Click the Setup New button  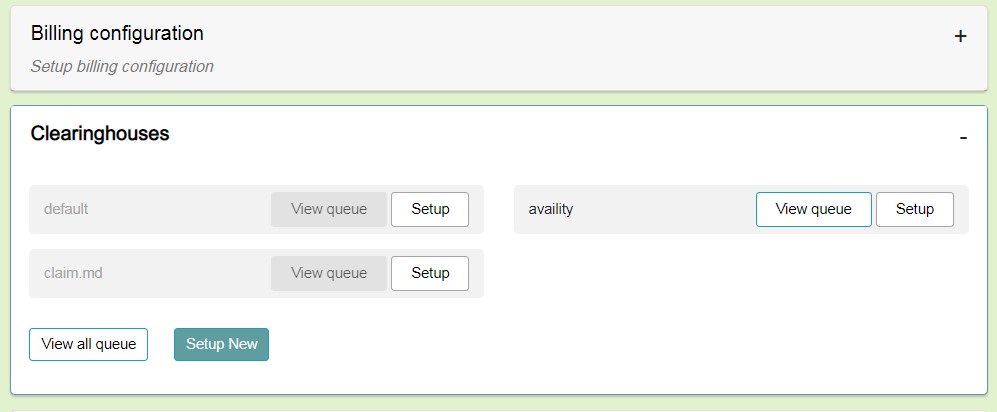221,345
